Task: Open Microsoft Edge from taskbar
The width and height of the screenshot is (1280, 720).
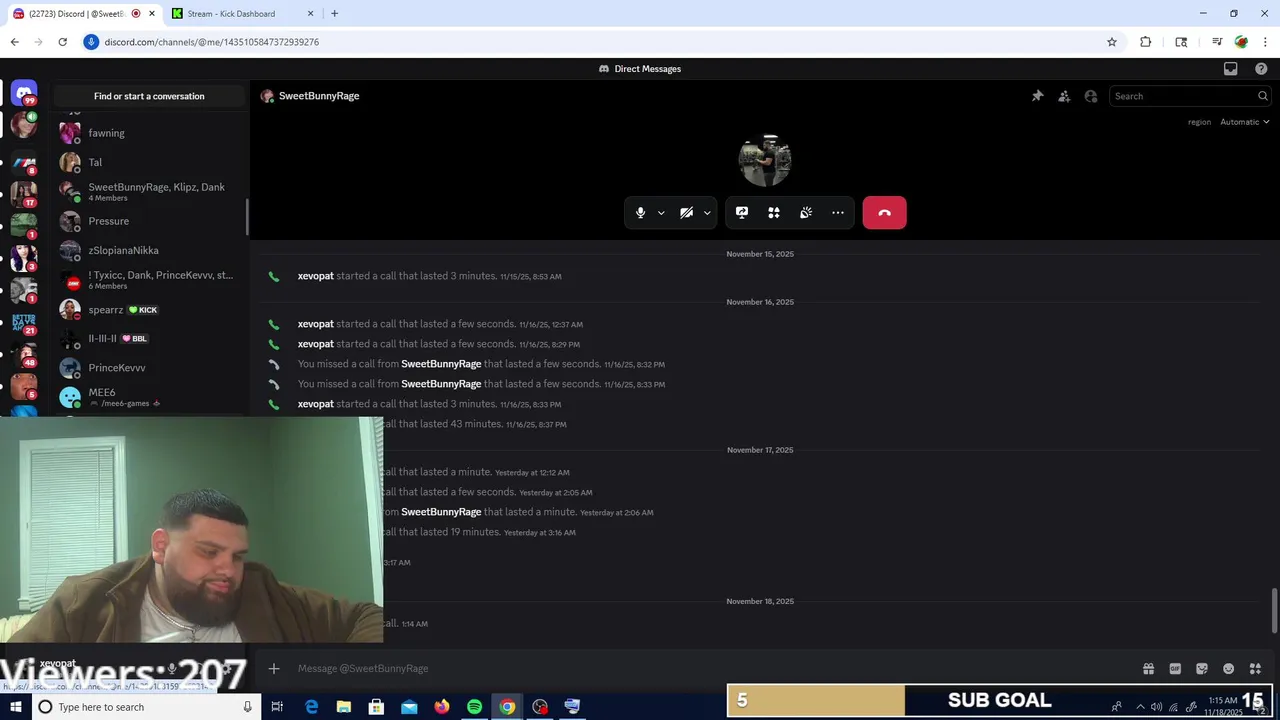Action: click(x=311, y=707)
